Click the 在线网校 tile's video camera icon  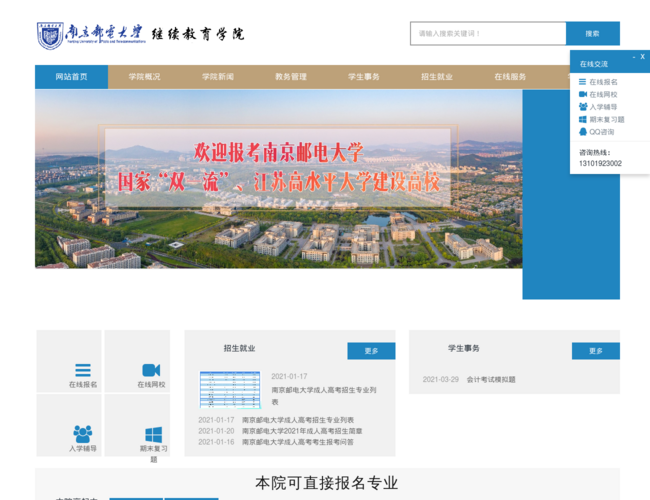point(151,370)
